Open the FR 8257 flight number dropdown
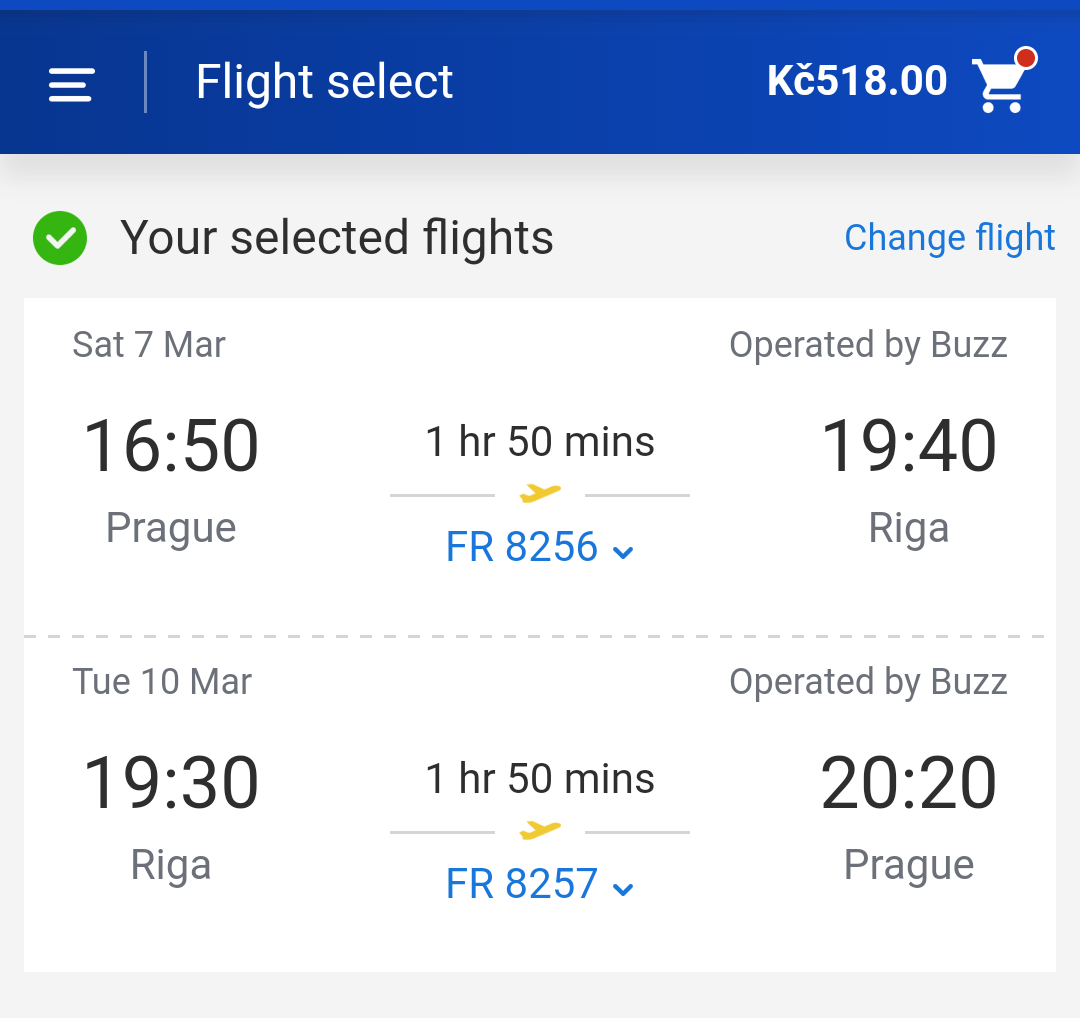This screenshot has width=1080, height=1018. coord(539,884)
